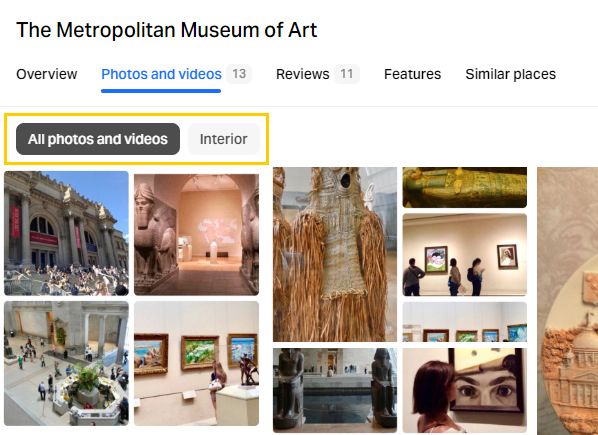Open the Overview tab

(x=47, y=74)
